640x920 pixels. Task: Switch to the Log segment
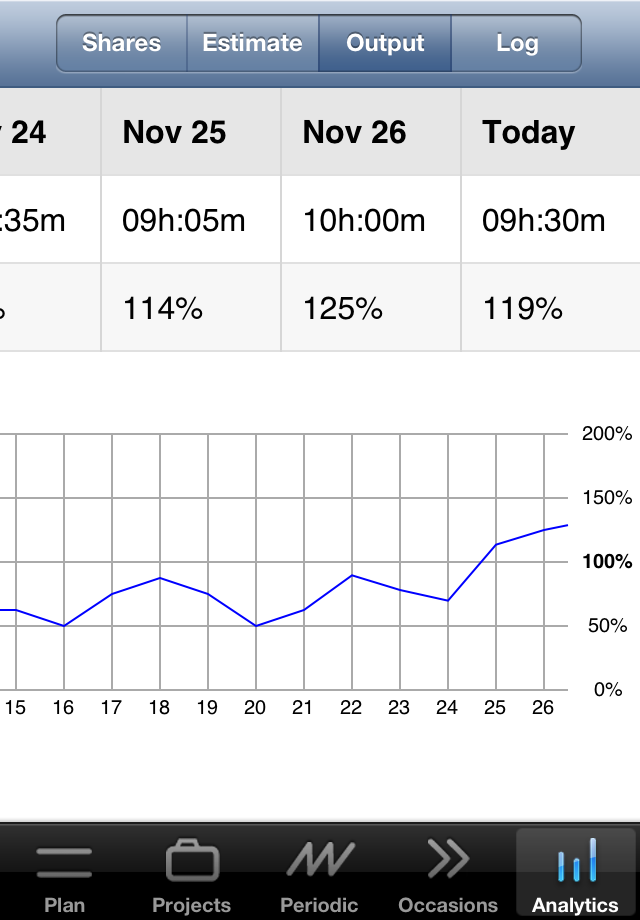(517, 43)
